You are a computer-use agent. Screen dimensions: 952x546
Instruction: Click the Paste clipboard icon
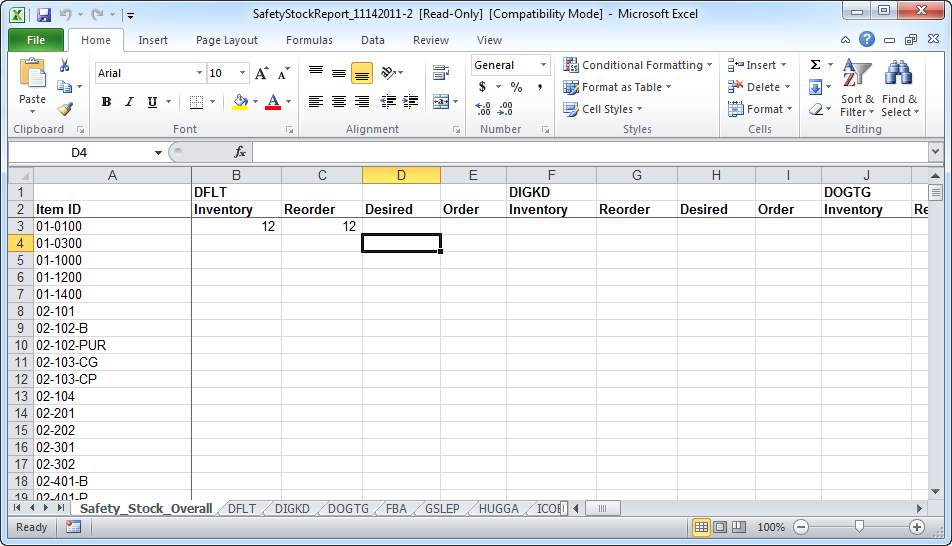(32, 75)
